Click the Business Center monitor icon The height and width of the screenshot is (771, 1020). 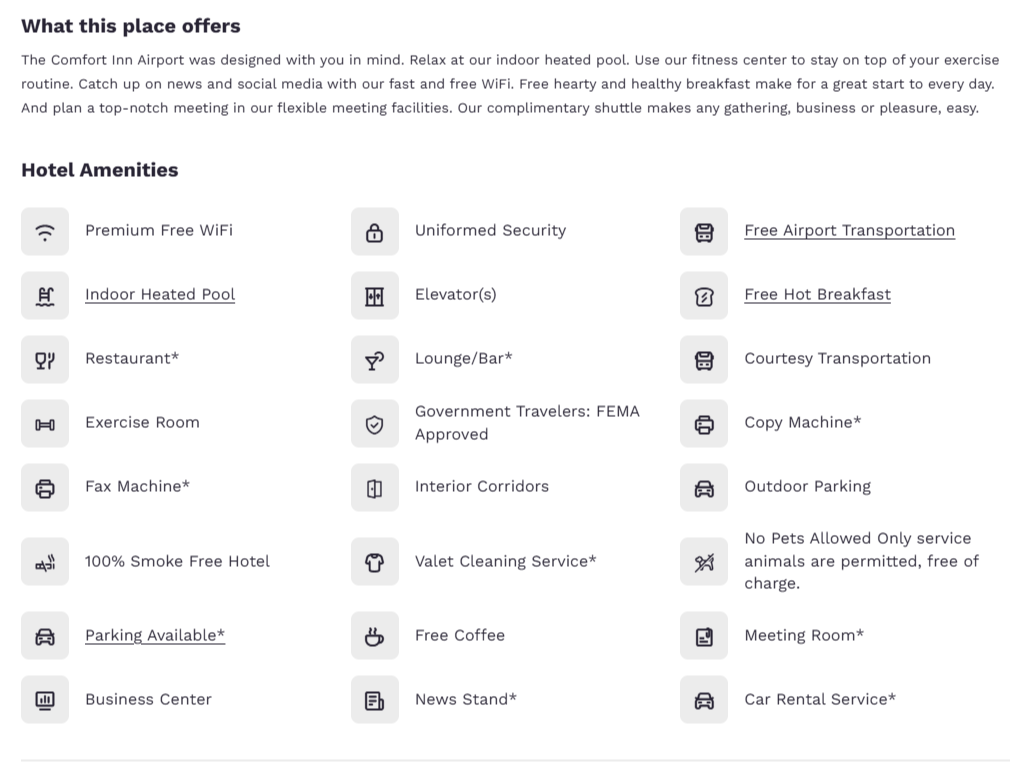(45, 700)
